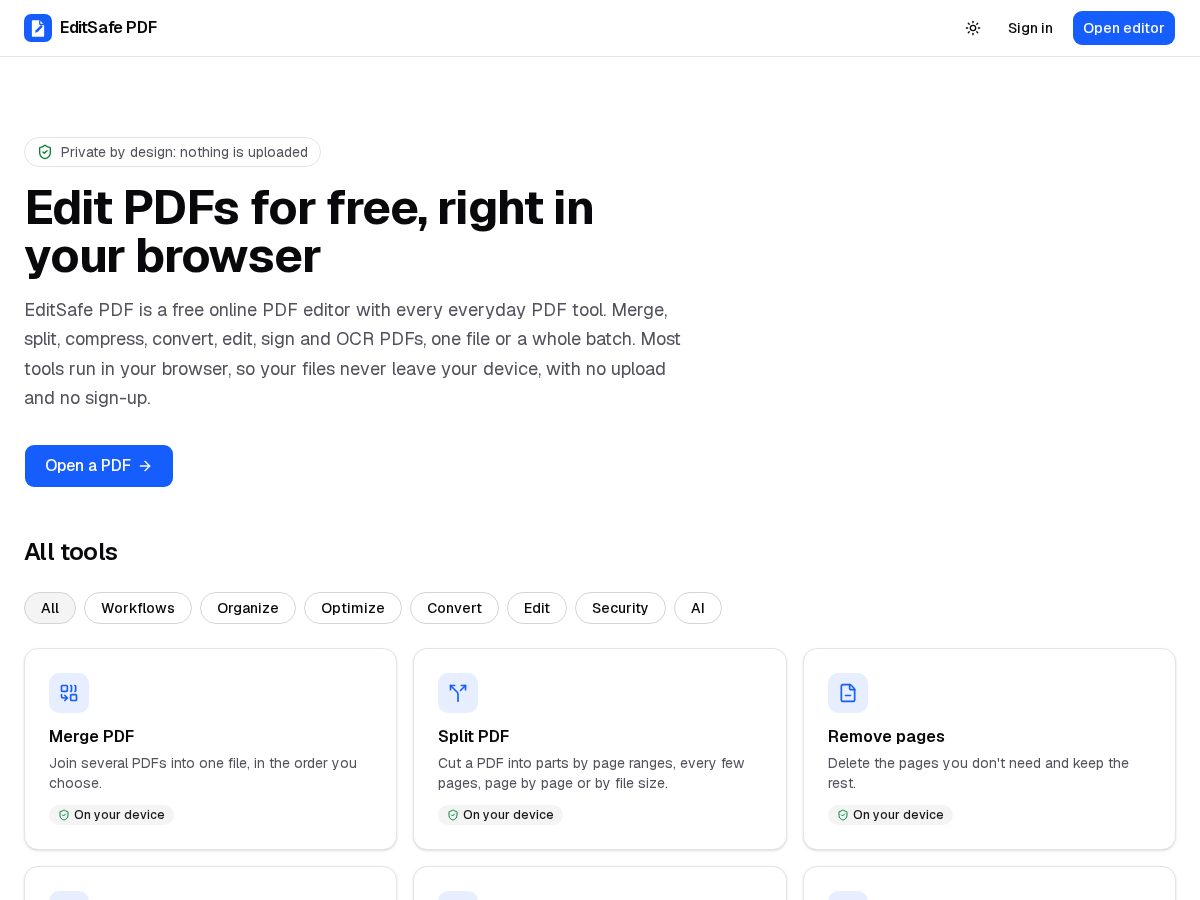Image resolution: width=1200 pixels, height=900 pixels.
Task: Click the arrow icon in the Open a PDF button
Action: click(145, 466)
